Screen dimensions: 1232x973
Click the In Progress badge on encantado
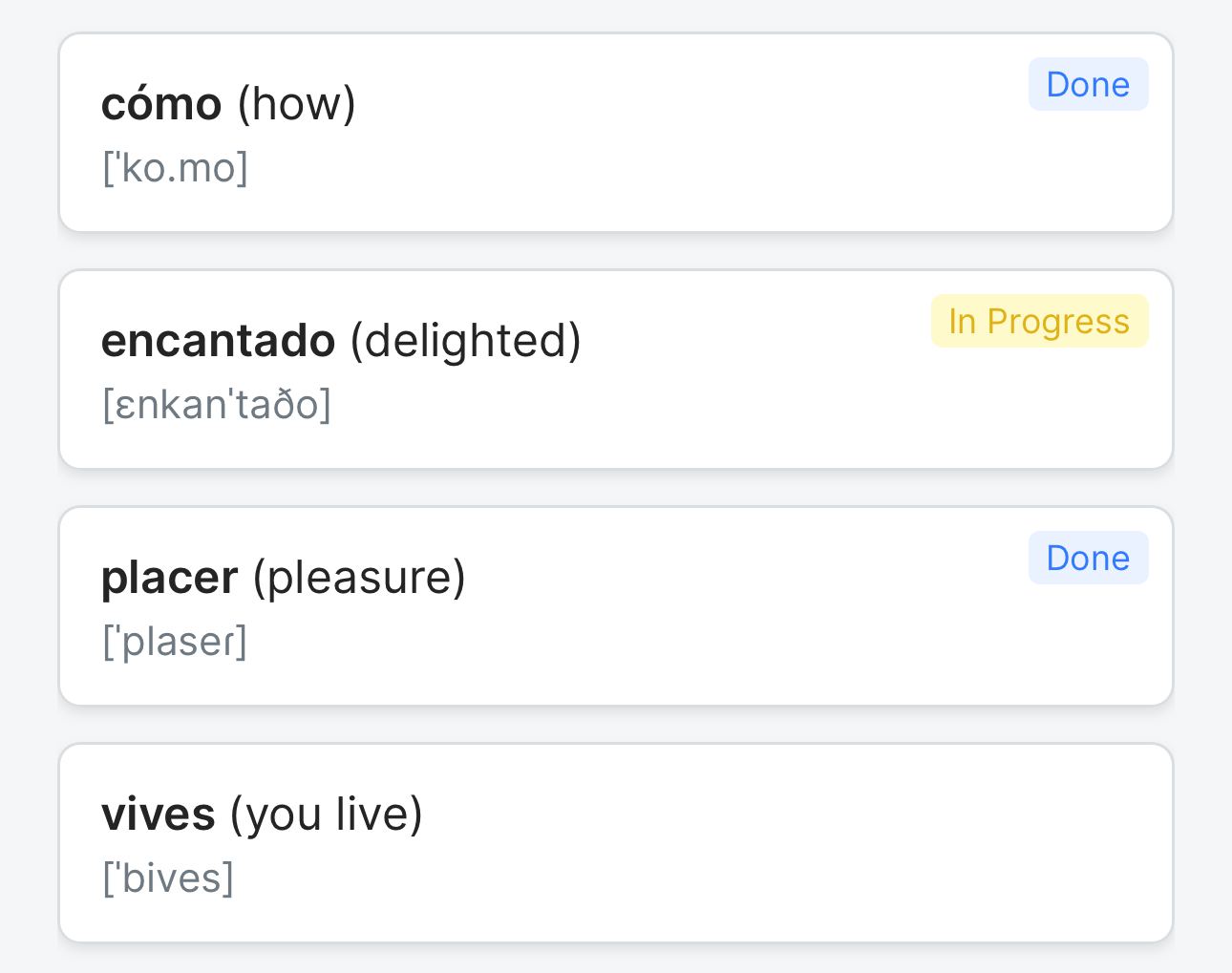click(1039, 322)
